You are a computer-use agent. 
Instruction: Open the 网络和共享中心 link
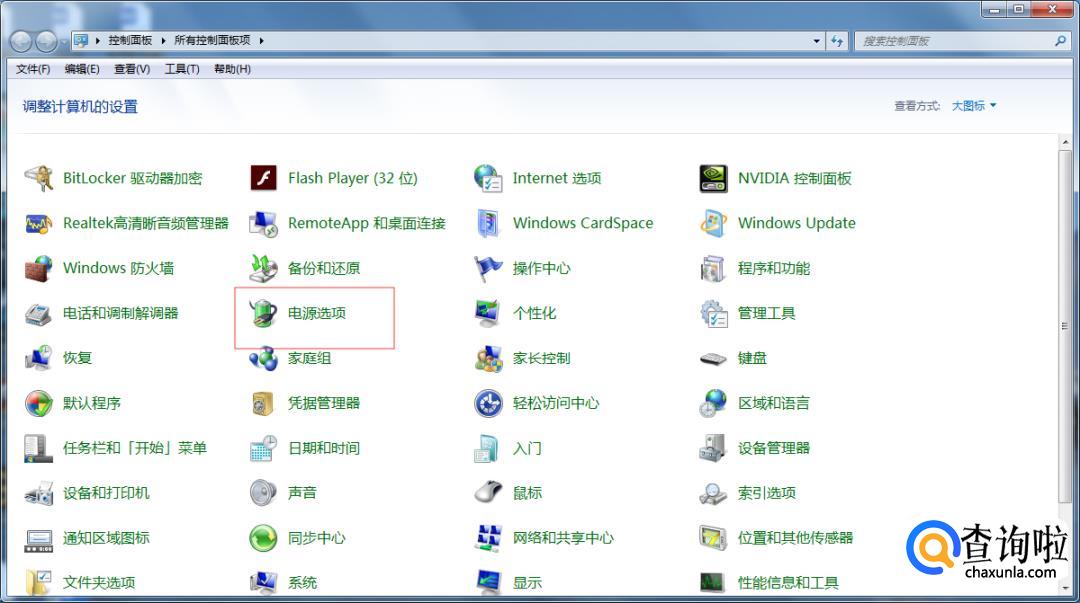563,538
